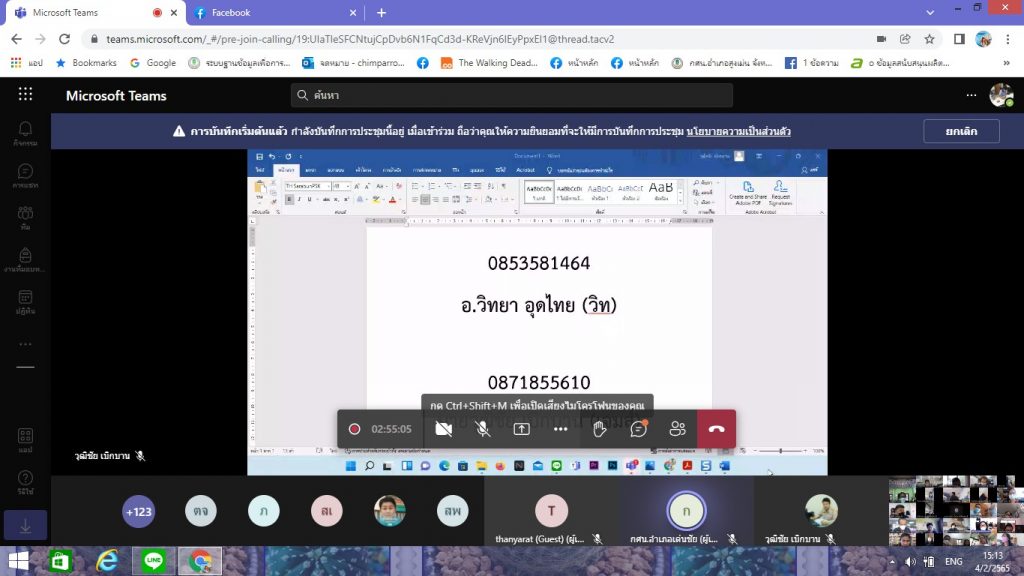This screenshot has width=1024, height=576.
Task: Click the Teams search box
Action: pos(512,95)
